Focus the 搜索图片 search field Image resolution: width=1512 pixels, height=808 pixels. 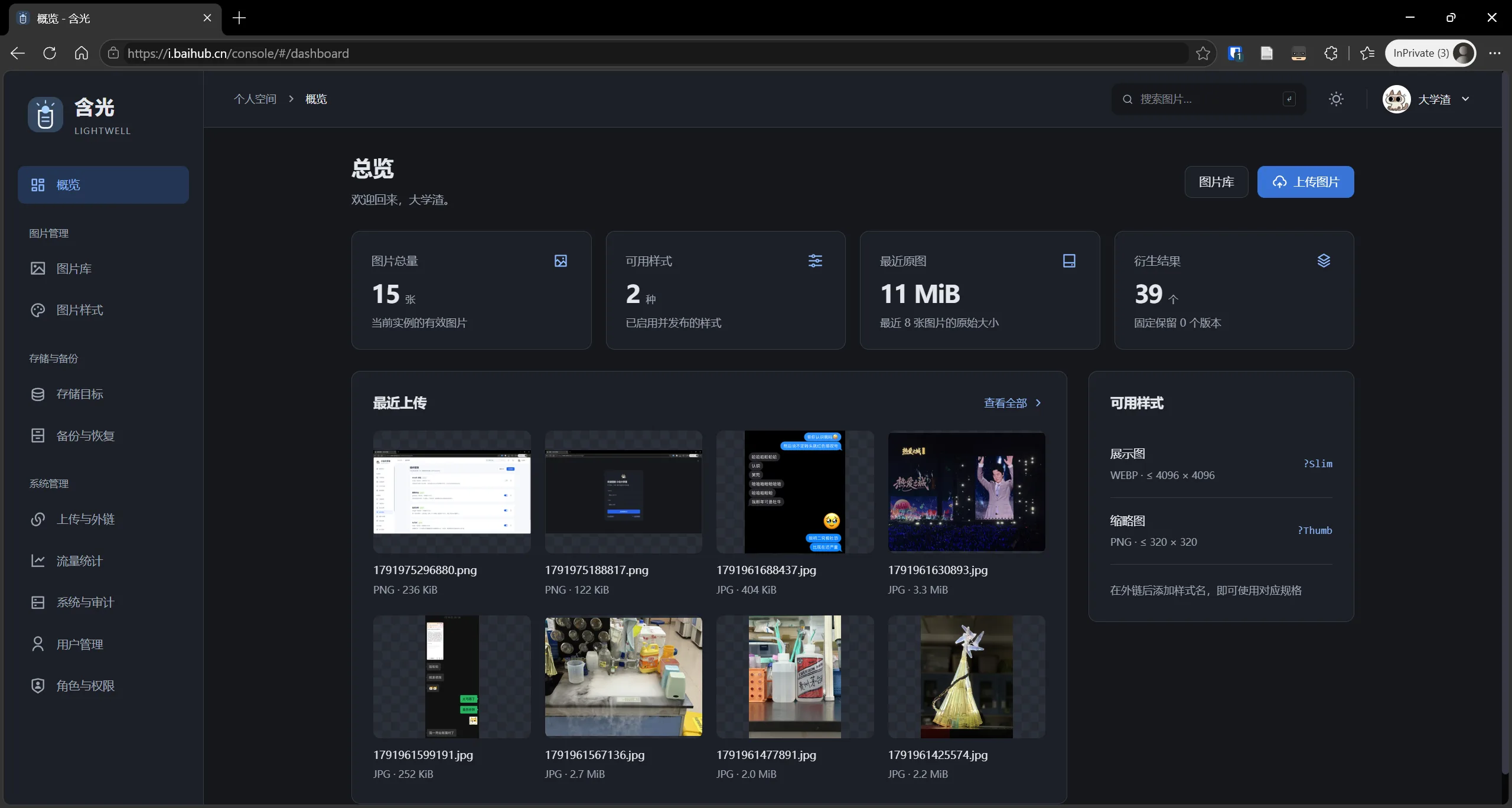point(1208,99)
